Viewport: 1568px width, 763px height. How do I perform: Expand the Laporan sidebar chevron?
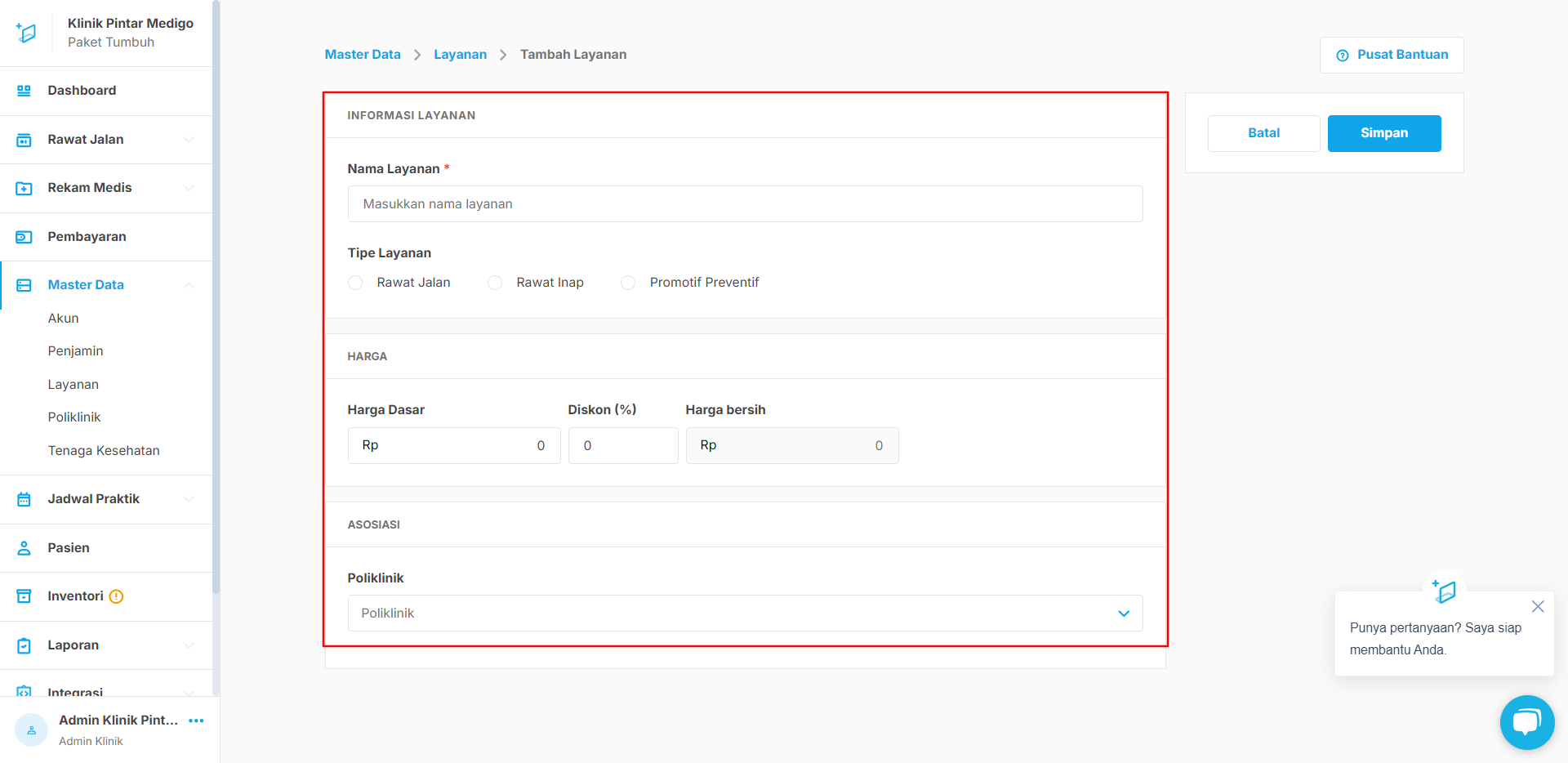click(x=189, y=645)
